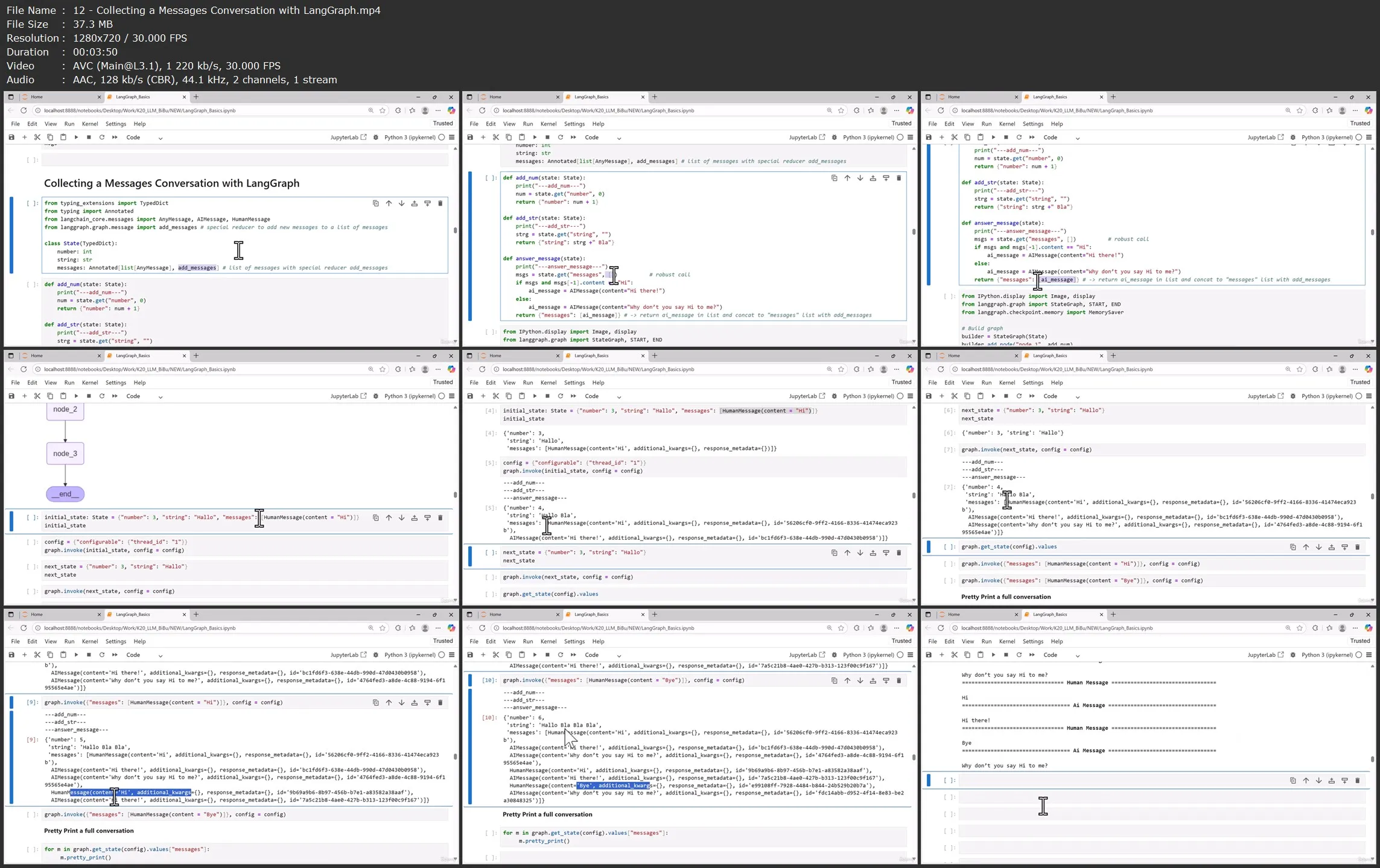
Task: Open Code dropdown in window showing MemorySaver import
Action: click(1061, 138)
